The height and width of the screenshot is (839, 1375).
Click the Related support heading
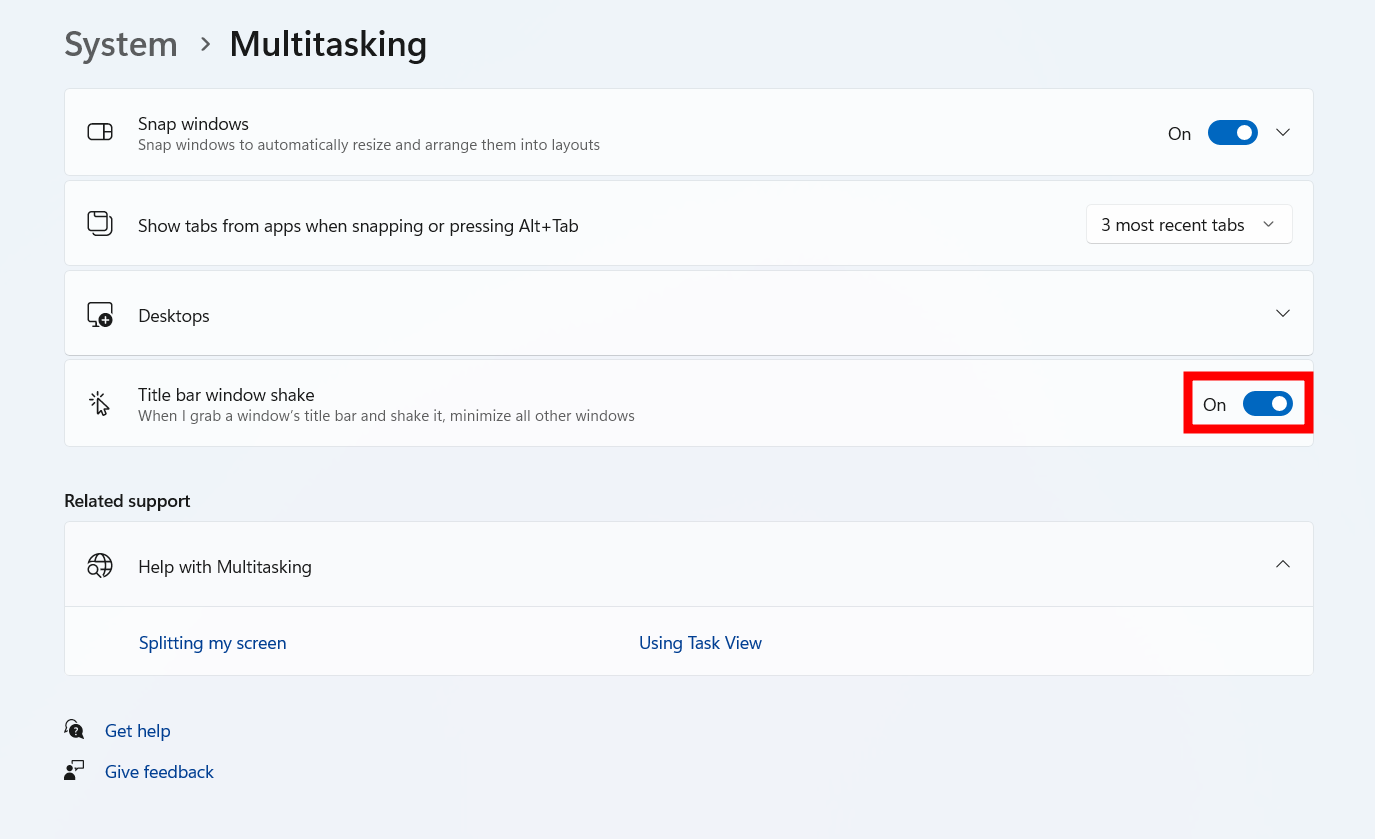tap(127, 501)
